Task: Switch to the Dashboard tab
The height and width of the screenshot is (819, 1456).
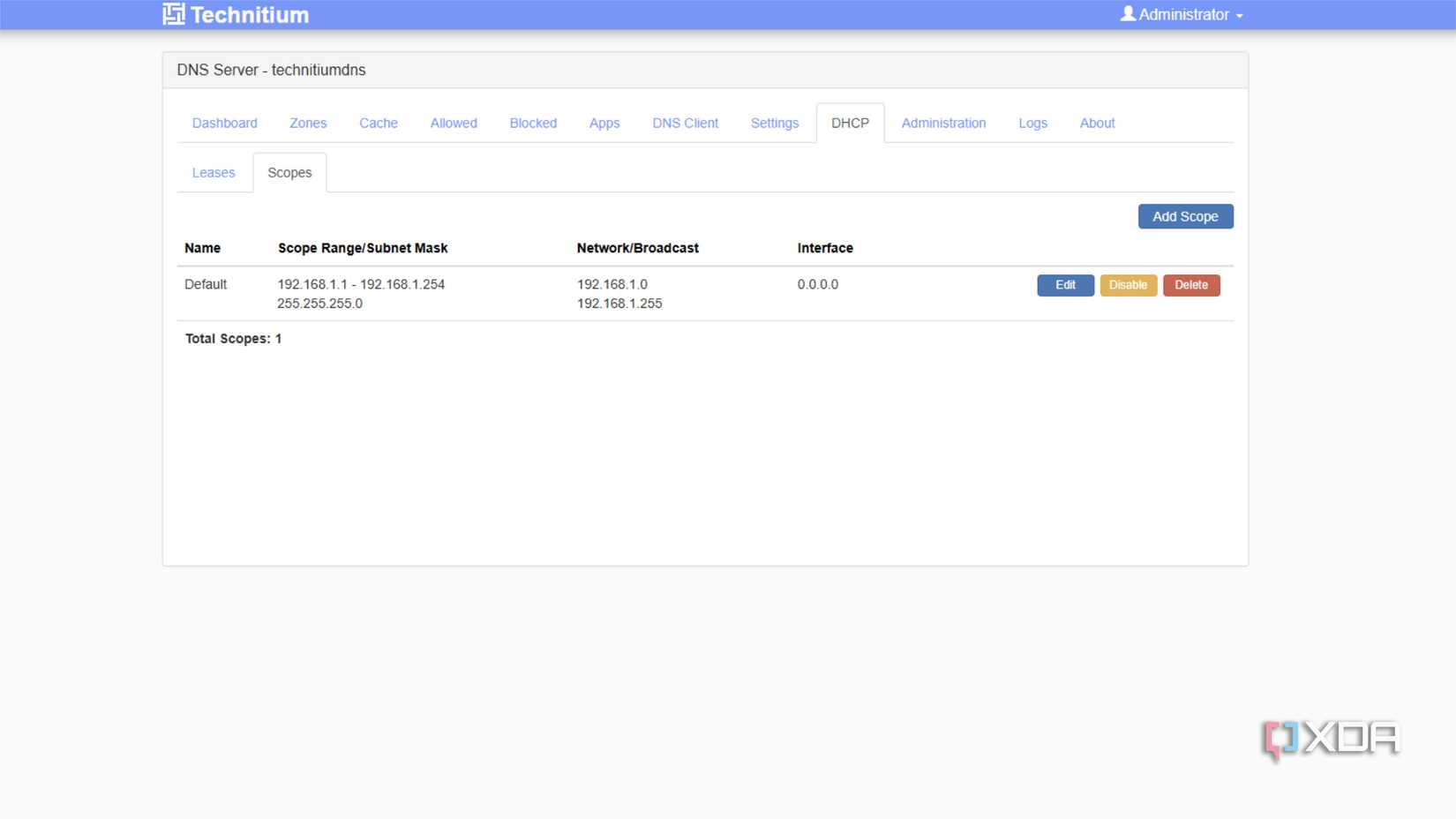Action: 224,123
